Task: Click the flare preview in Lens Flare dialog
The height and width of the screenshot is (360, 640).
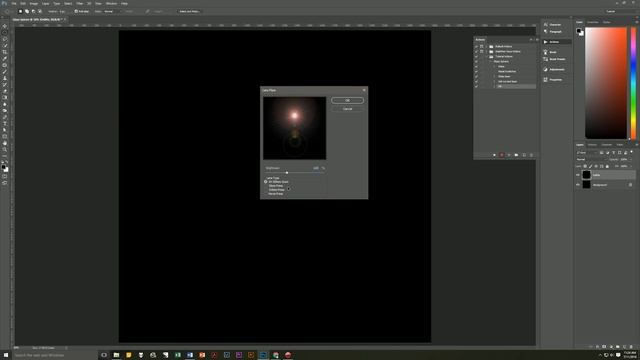Action: click(x=294, y=128)
